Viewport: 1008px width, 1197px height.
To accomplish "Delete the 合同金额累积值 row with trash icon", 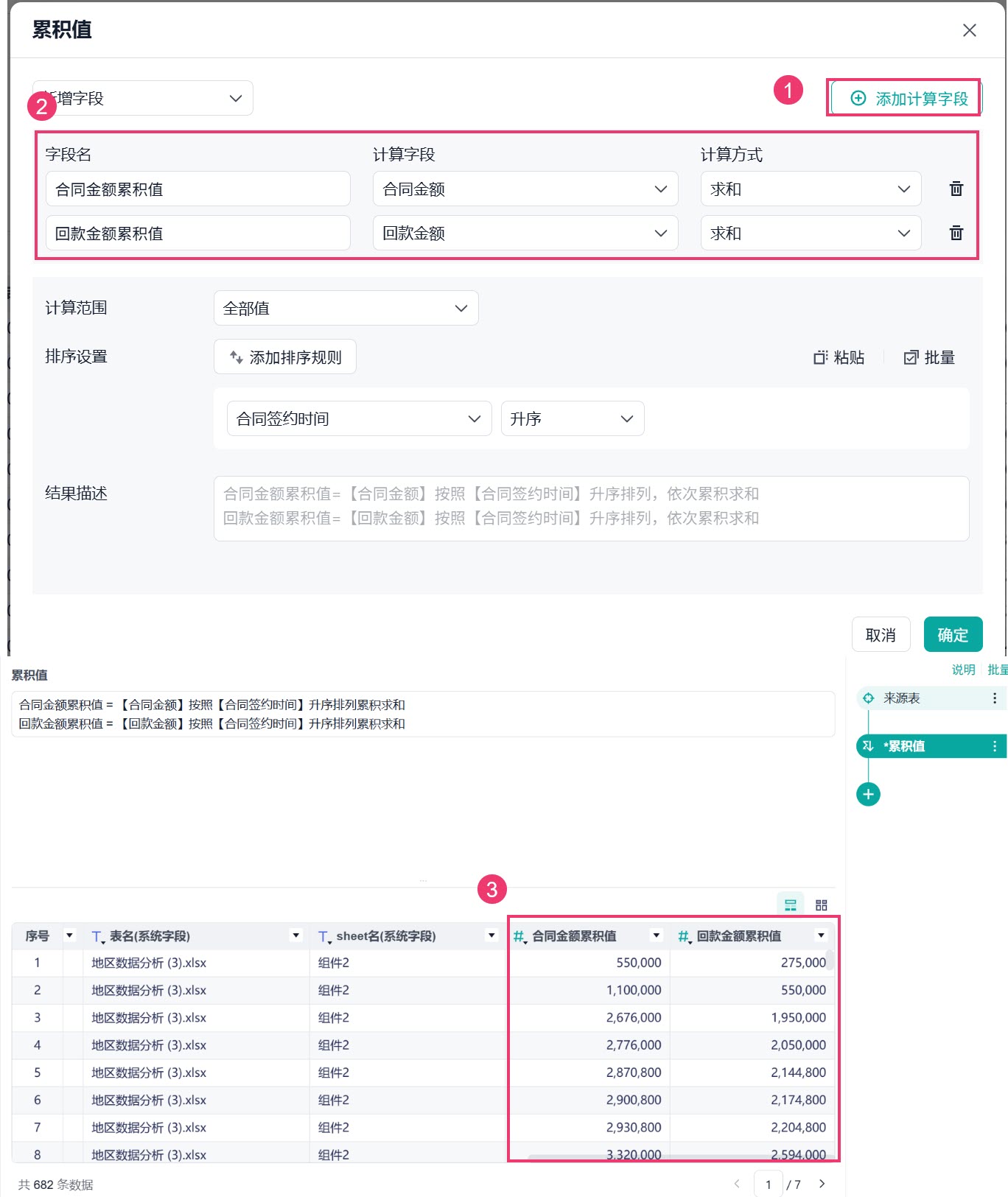I will (x=956, y=189).
